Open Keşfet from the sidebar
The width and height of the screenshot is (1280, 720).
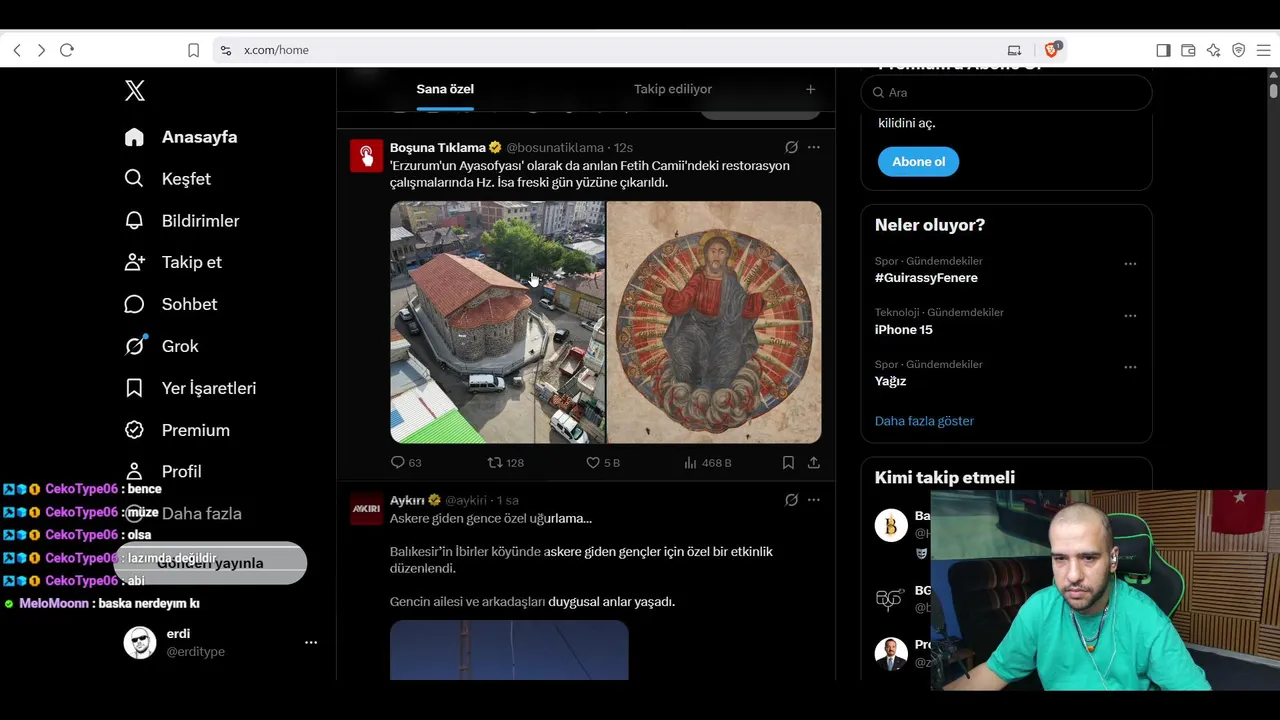pyautogui.click(x=168, y=179)
